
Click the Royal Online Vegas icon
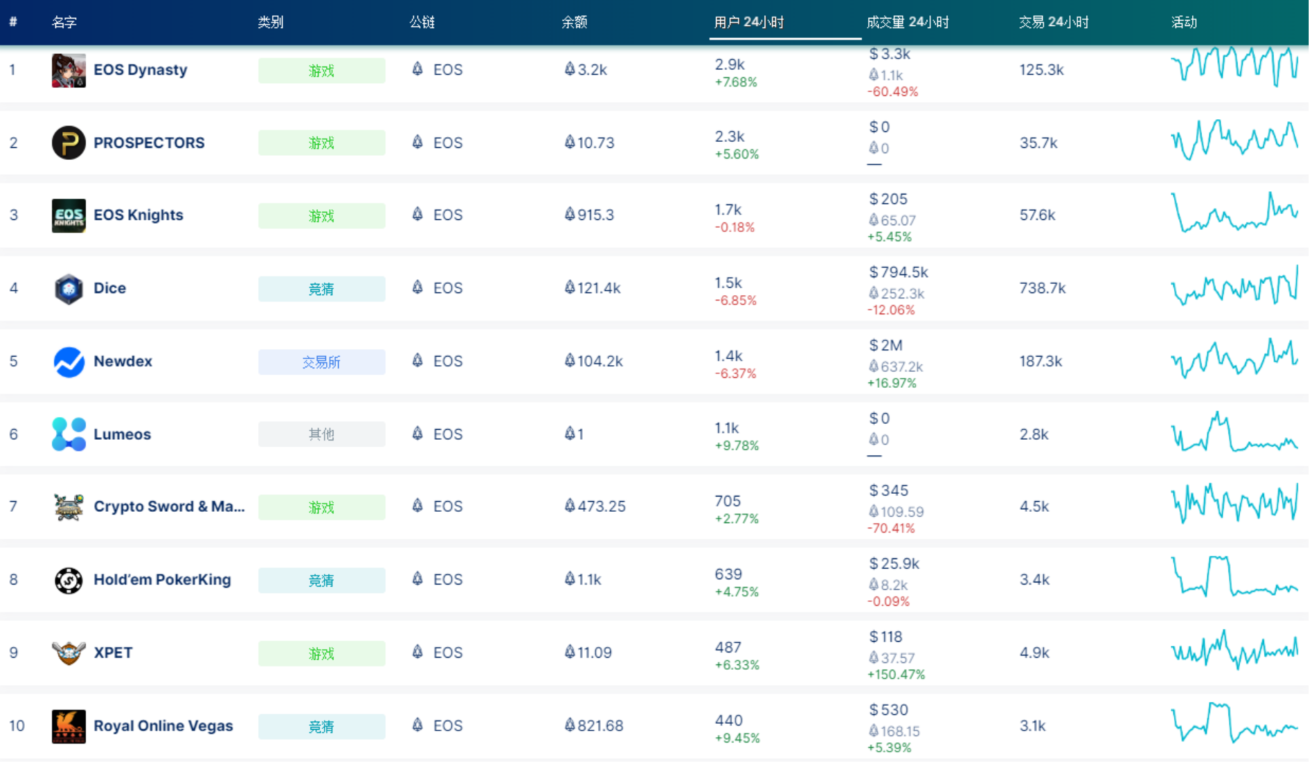pyautogui.click(x=69, y=726)
